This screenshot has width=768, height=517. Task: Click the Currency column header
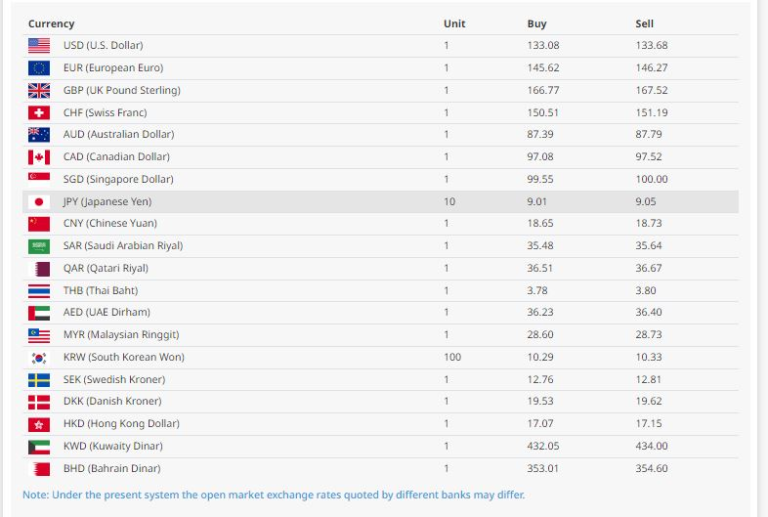pyautogui.click(x=51, y=24)
